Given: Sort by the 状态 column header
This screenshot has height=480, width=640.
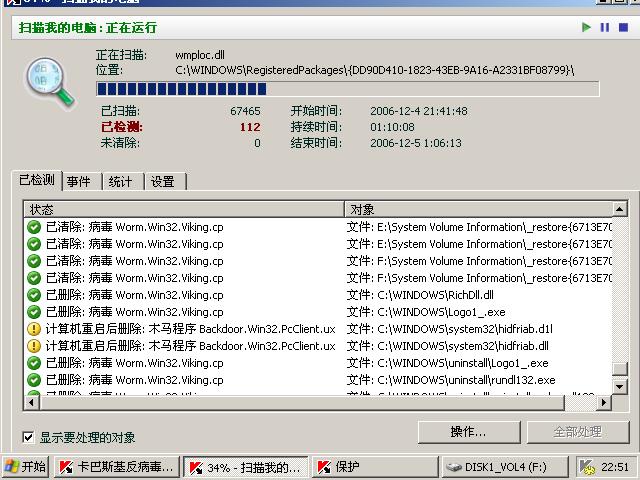Looking at the screenshot, I should pos(184,209).
